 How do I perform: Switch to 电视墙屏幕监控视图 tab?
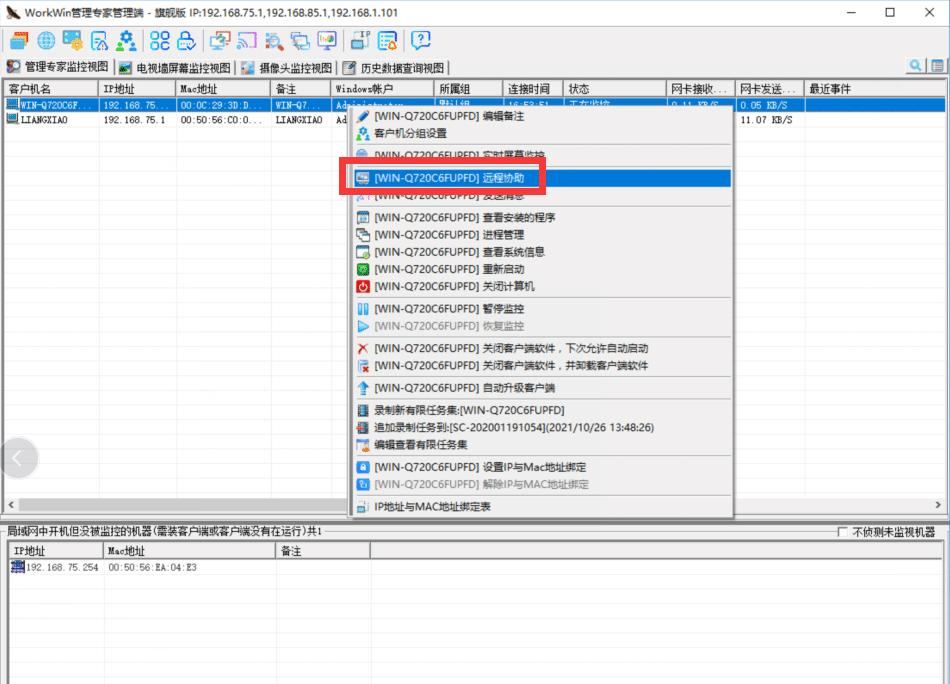click(x=176, y=68)
